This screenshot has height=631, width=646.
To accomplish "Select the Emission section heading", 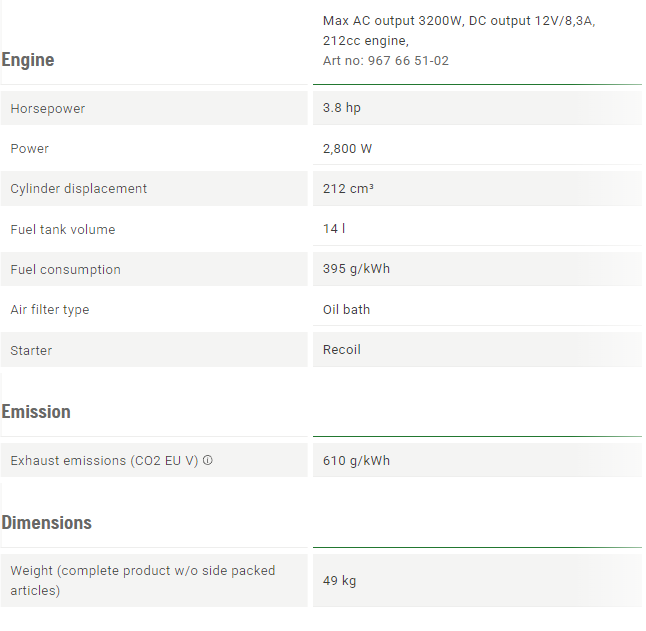I will point(36,412).
